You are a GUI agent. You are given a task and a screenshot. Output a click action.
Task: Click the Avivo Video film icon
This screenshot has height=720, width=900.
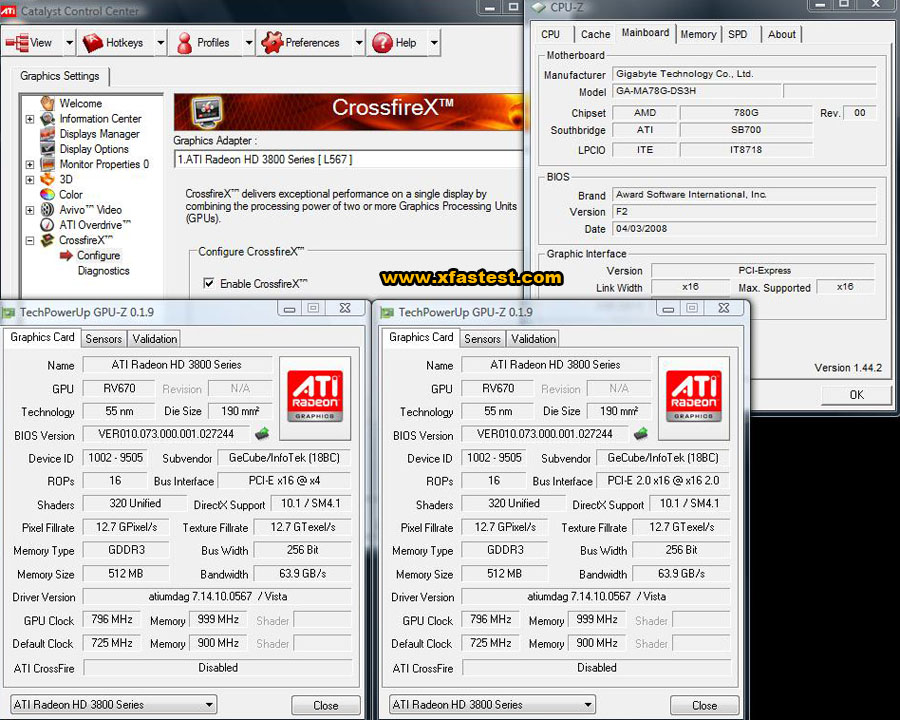click(x=48, y=210)
